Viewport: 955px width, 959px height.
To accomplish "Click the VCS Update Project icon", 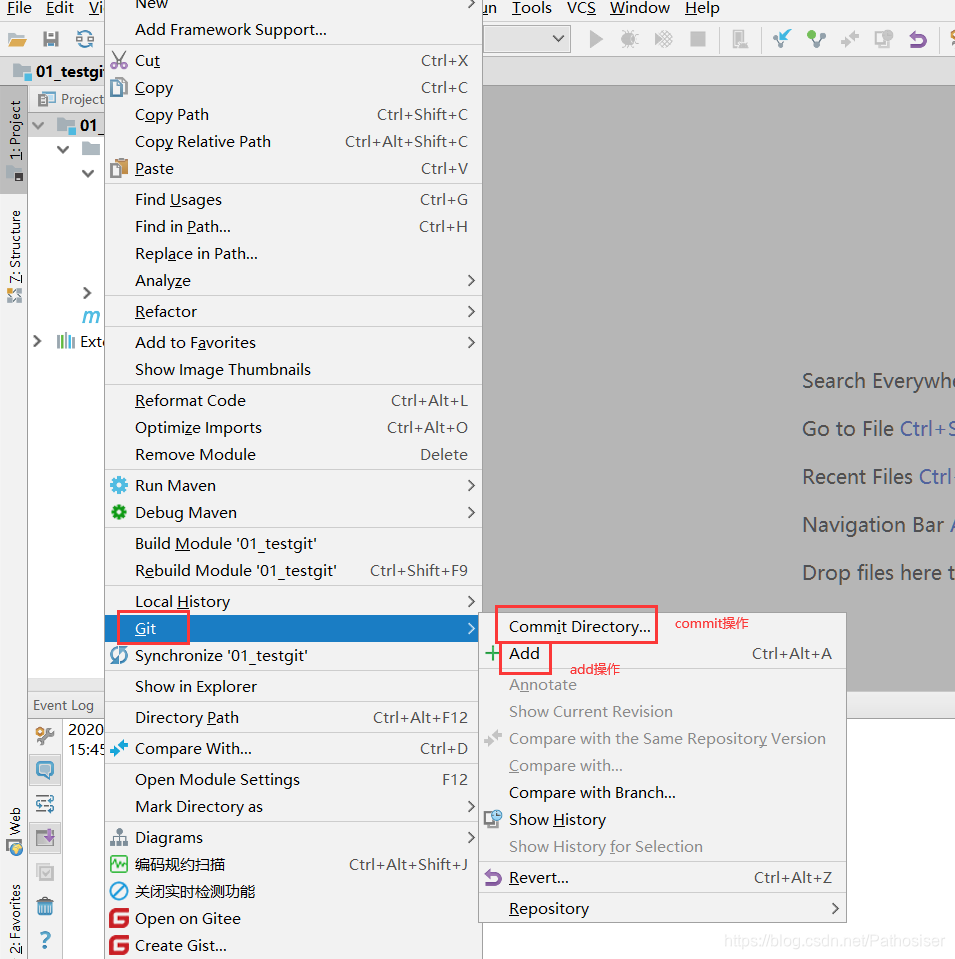I will (782, 40).
